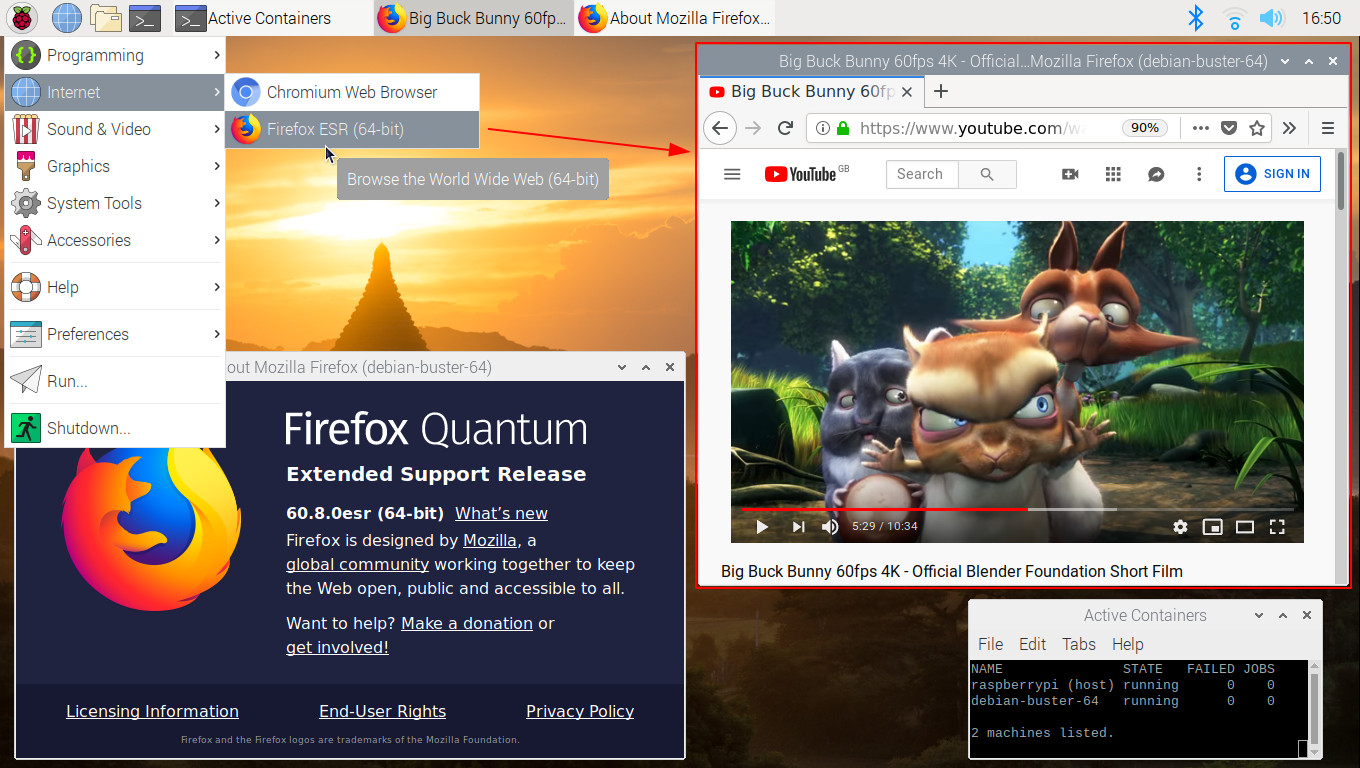
Task: Switch to Big Buck Bunny taskbar window
Action: click(x=474, y=18)
